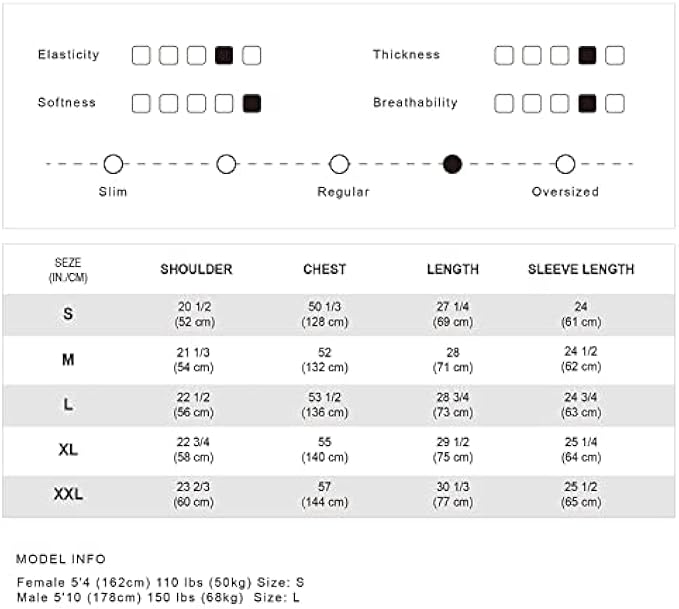Click the filled Elasticity rating box

pos(224,55)
